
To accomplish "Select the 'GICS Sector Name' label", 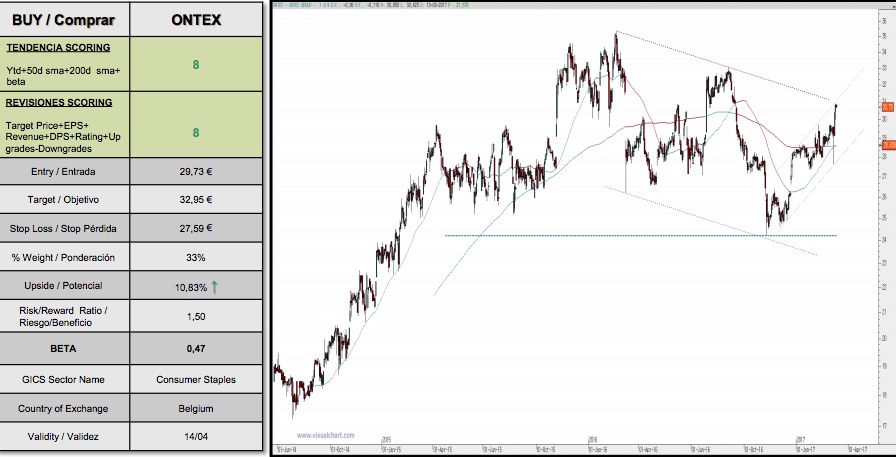I will pyautogui.click(x=63, y=379).
